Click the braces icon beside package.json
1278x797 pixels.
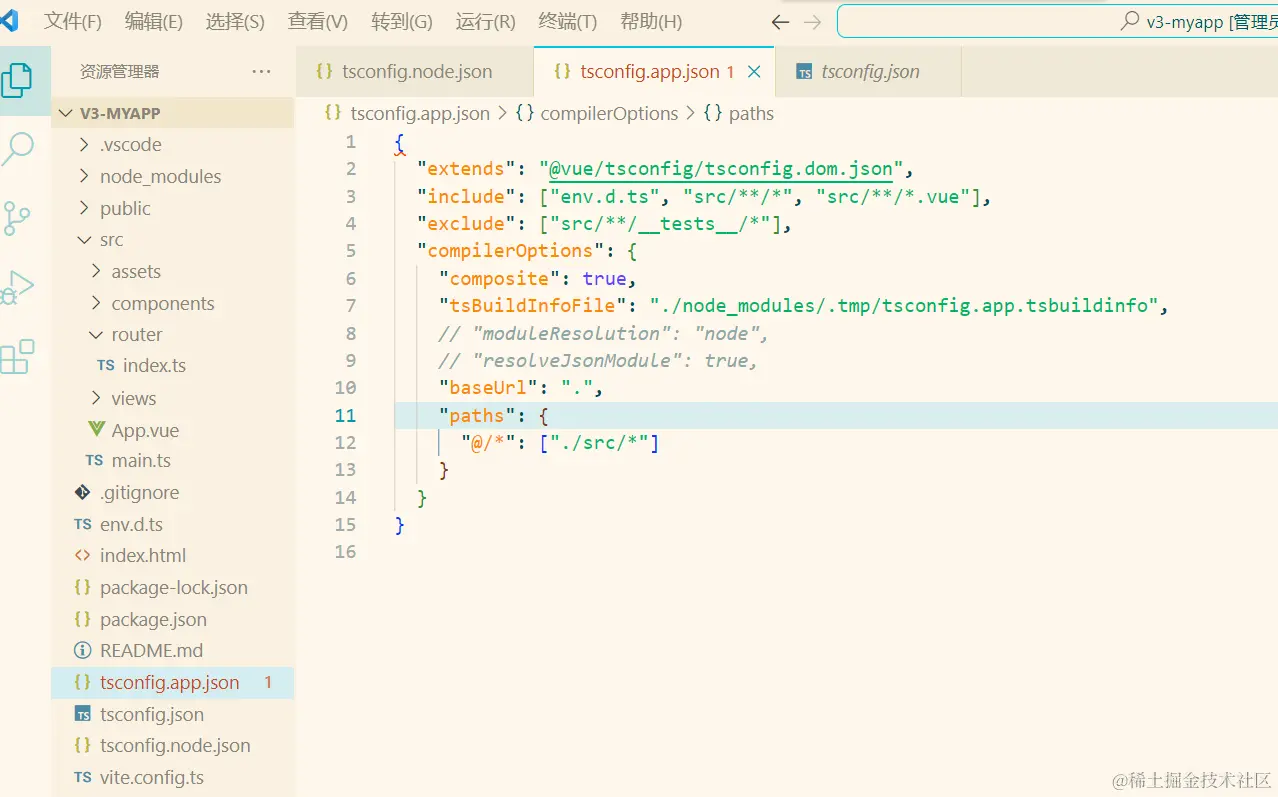83,619
